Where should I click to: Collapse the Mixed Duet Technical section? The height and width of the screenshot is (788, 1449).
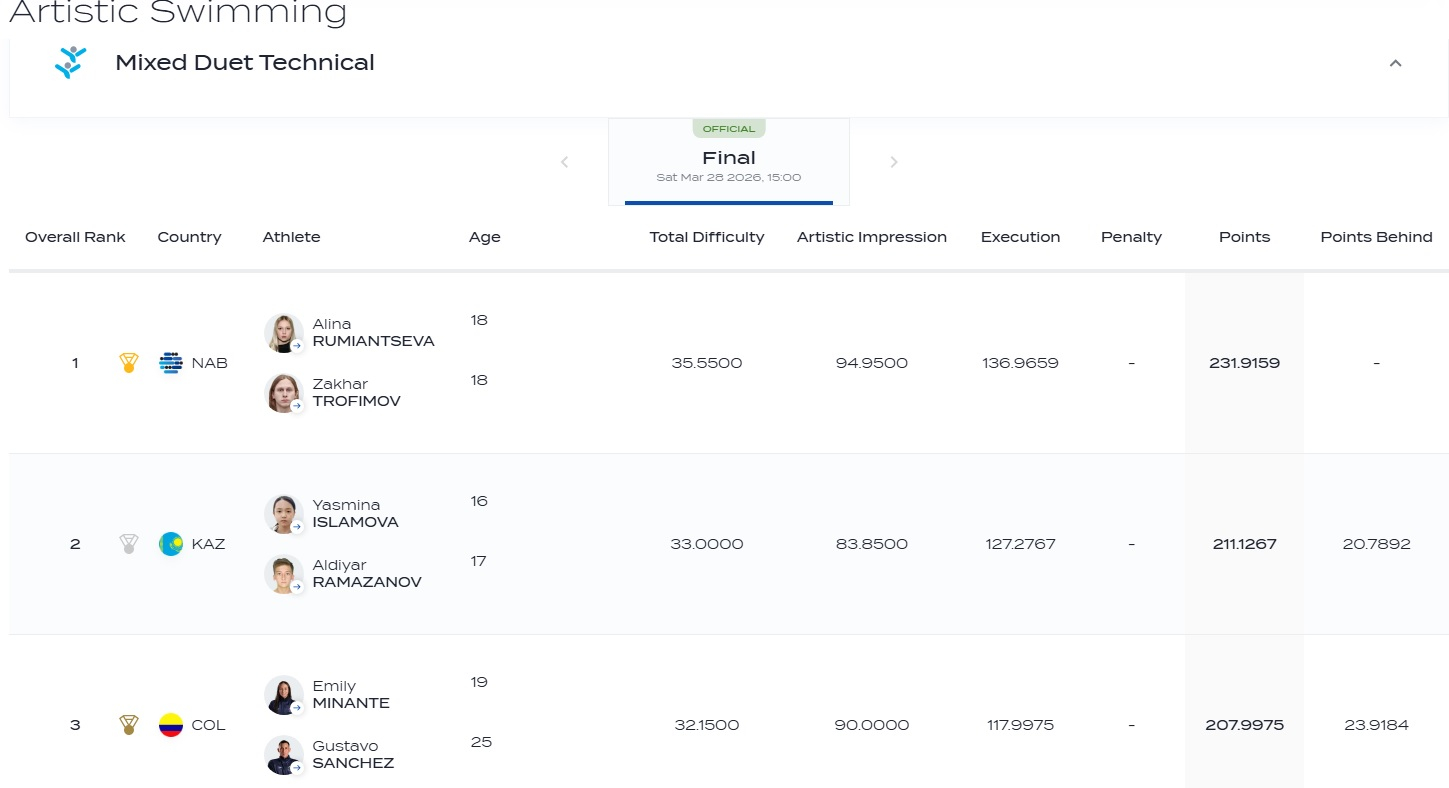pos(1395,63)
